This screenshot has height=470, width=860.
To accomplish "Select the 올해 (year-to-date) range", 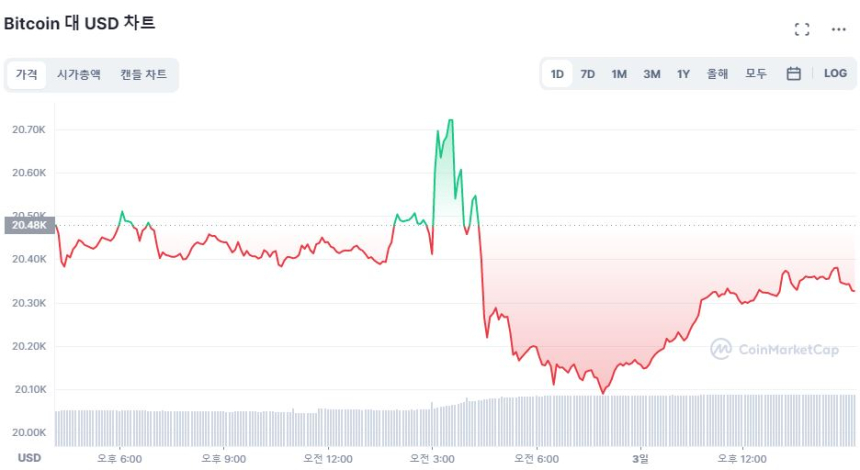I will pos(717,74).
